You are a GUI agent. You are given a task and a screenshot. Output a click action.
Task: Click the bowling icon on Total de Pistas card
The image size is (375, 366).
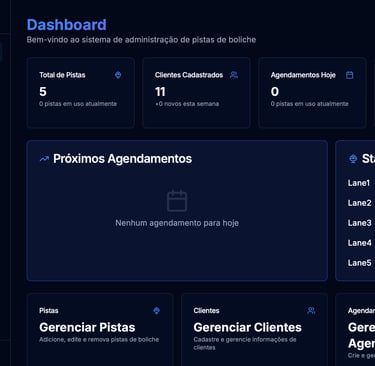pyautogui.click(x=118, y=75)
